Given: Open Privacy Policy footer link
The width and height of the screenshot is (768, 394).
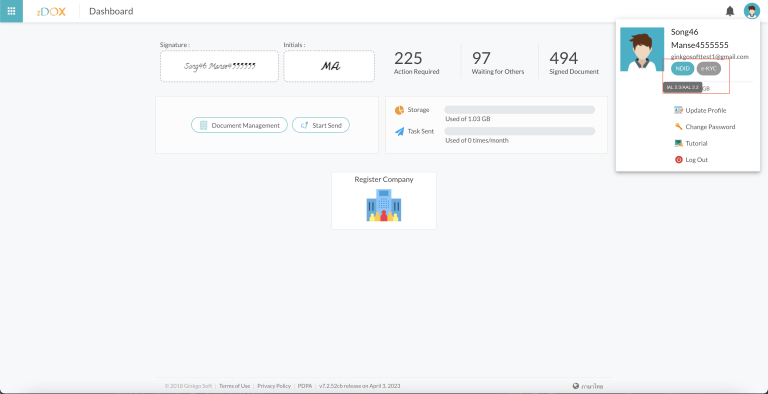Looking at the screenshot, I should (x=274, y=386).
